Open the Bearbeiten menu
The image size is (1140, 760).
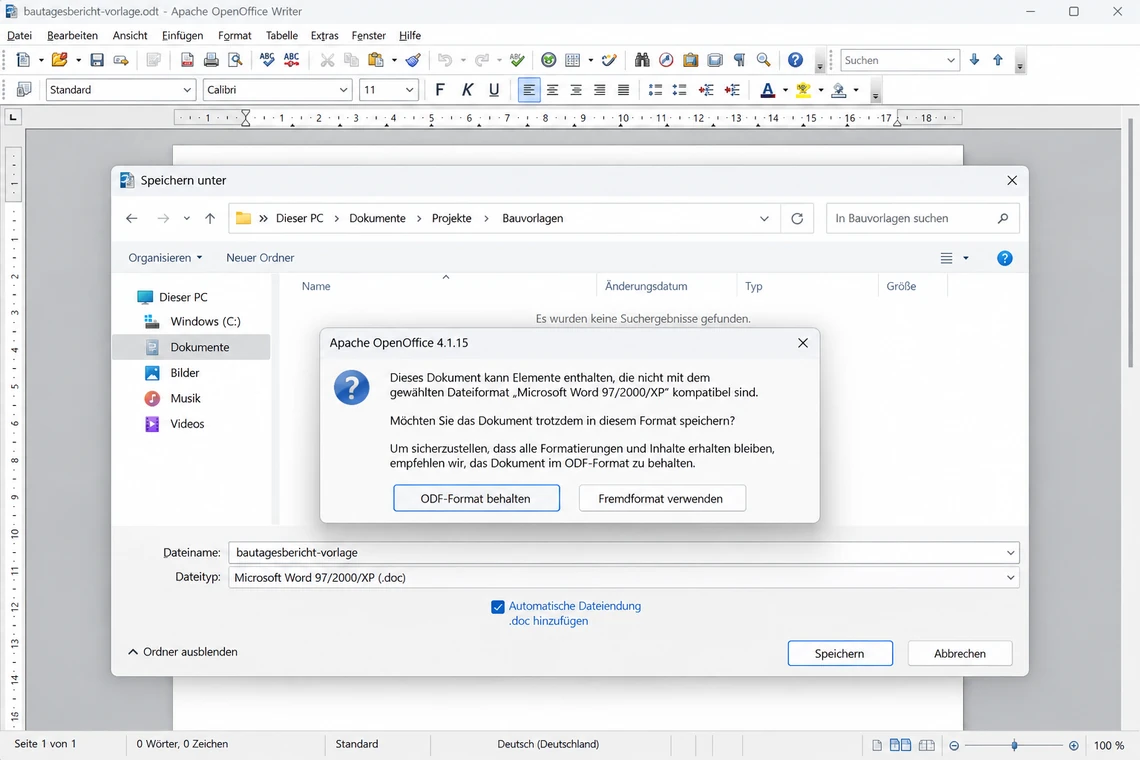[x=72, y=35]
